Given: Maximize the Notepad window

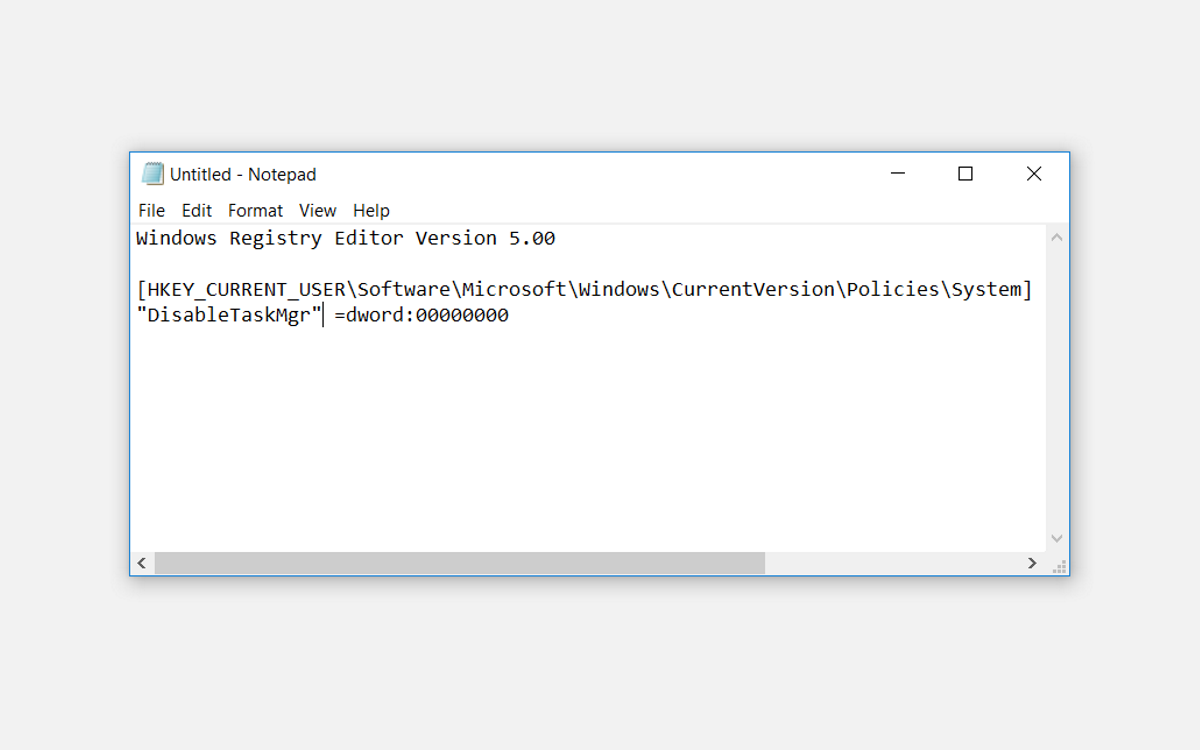Looking at the screenshot, I should (965, 174).
